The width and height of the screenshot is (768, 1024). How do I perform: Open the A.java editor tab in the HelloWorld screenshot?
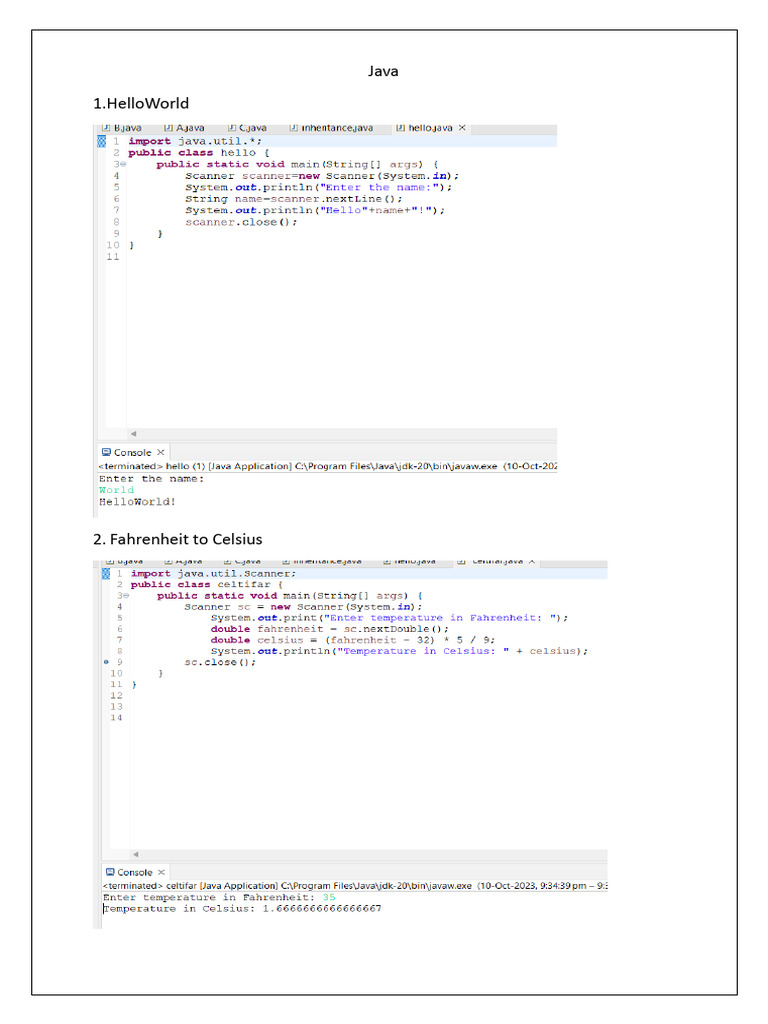(189, 128)
